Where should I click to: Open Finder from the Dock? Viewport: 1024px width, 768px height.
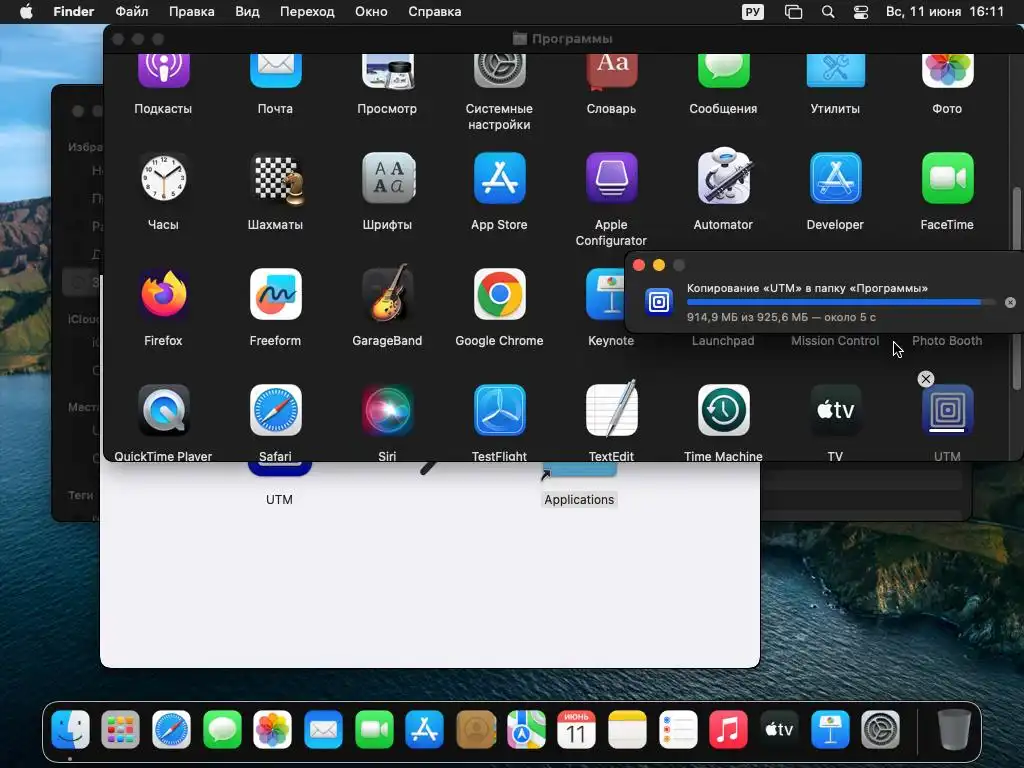[x=70, y=729]
